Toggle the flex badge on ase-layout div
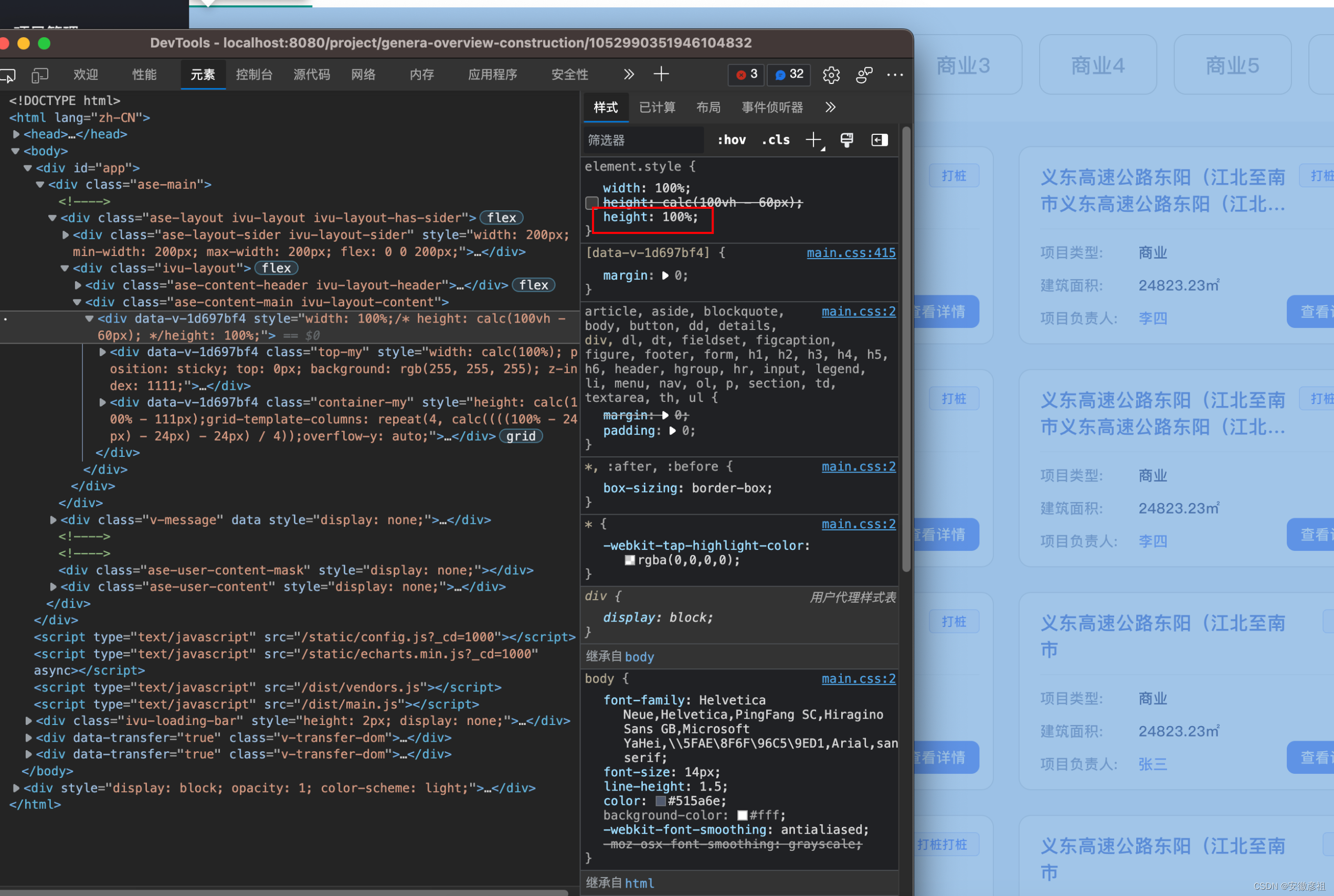The width and height of the screenshot is (1334, 896). coord(500,217)
